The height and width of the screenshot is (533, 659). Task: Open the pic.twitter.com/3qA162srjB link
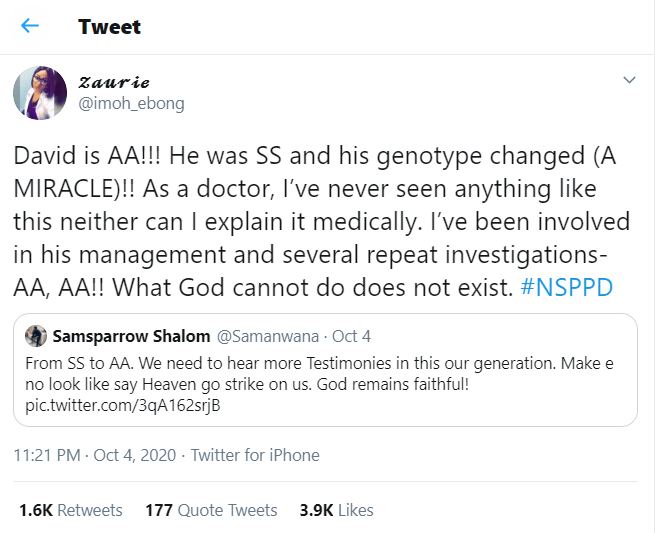click(x=123, y=406)
